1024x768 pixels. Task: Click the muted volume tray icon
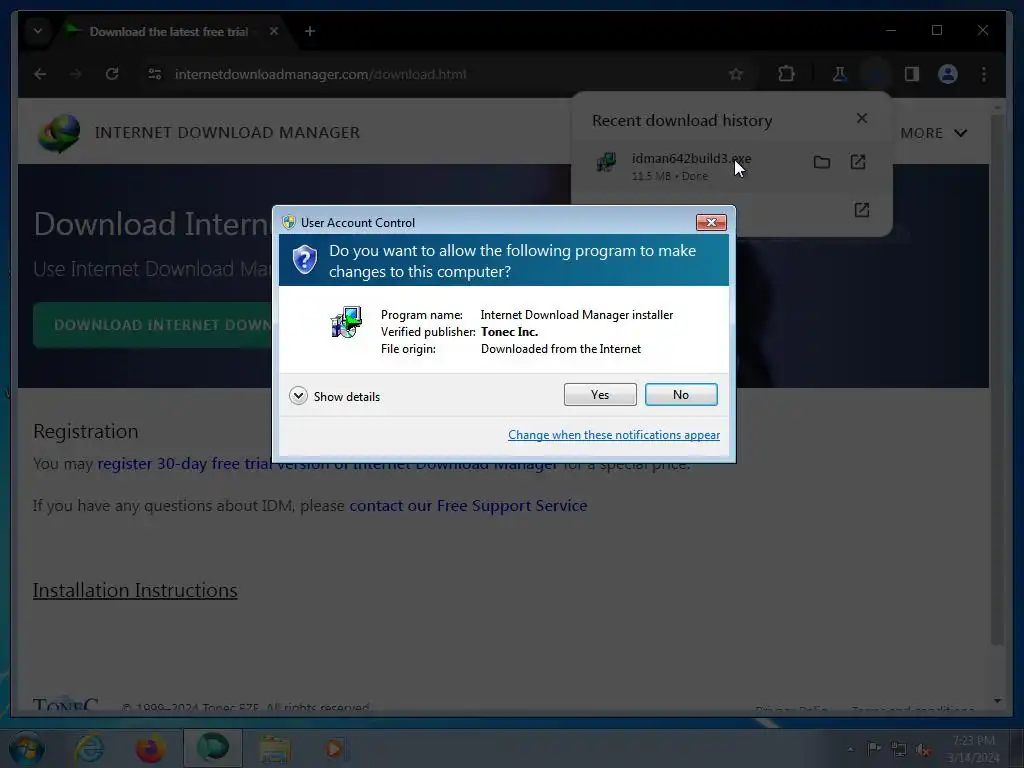point(923,750)
